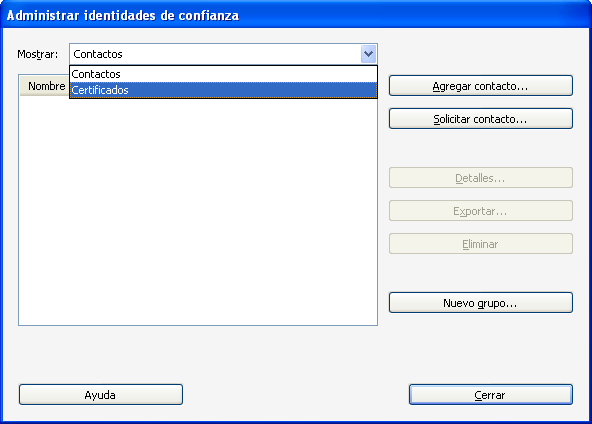Click the Eliminar button

click(x=481, y=244)
